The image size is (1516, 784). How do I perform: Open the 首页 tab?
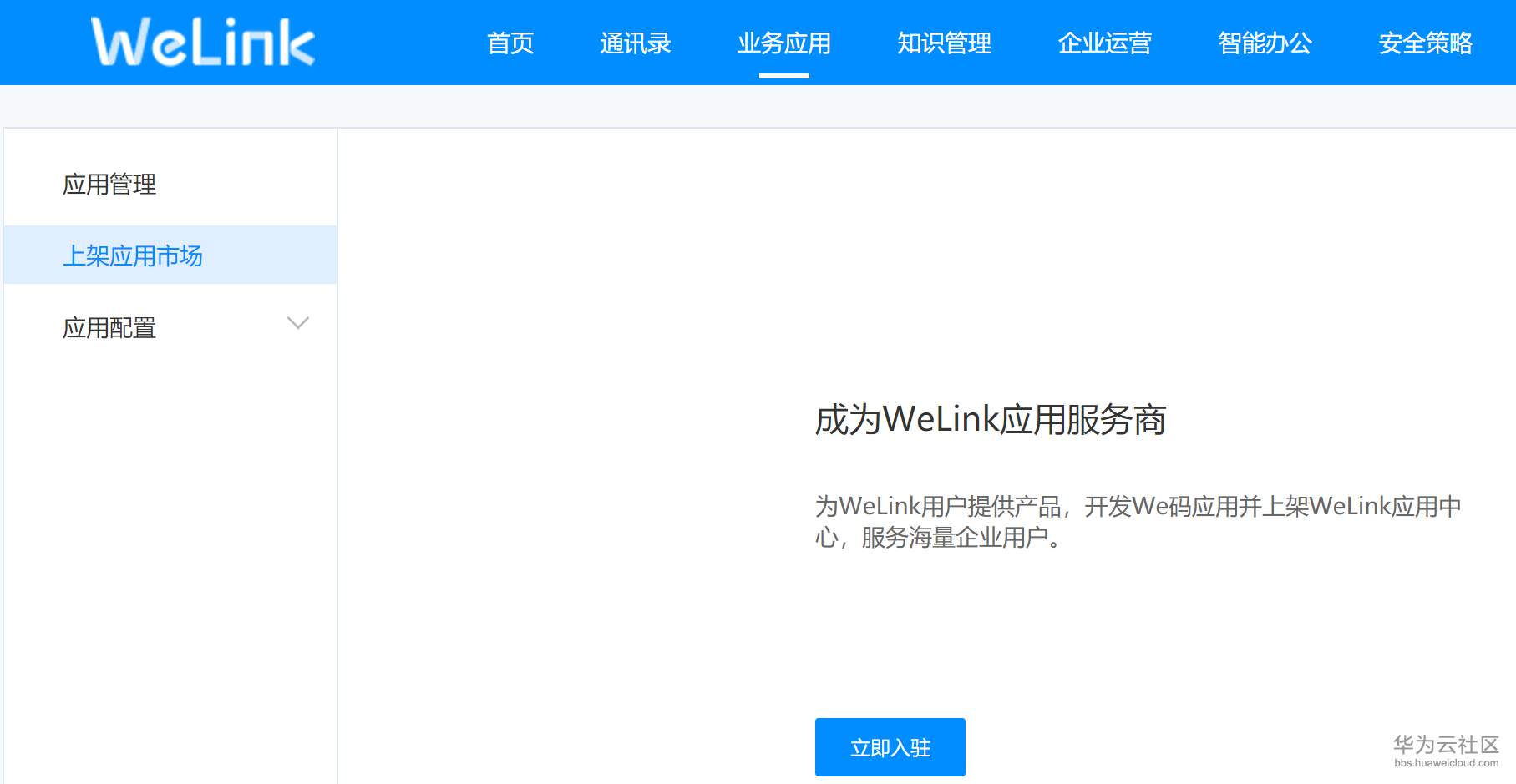[x=510, y=43]
